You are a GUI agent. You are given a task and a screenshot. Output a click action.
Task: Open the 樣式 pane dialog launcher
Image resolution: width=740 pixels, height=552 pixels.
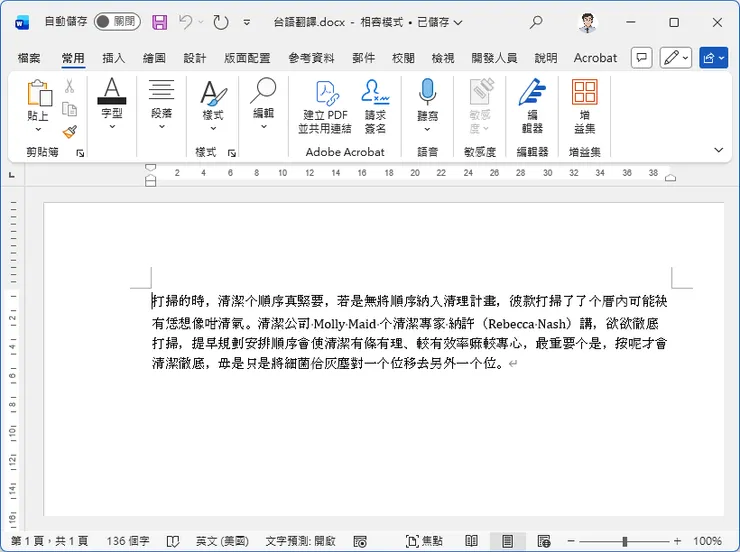tap(232, 153)
